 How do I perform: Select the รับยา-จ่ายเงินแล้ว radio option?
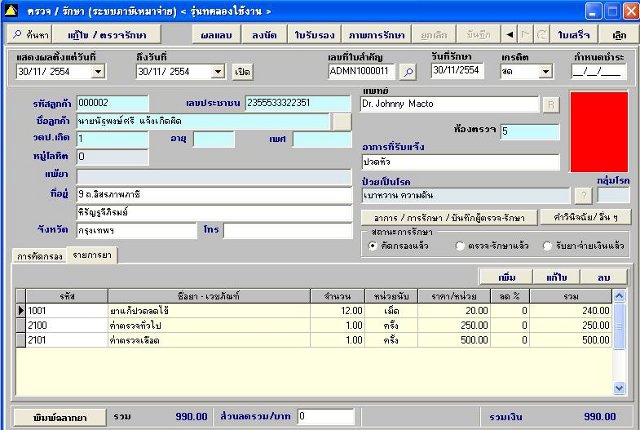pos(548,245)
